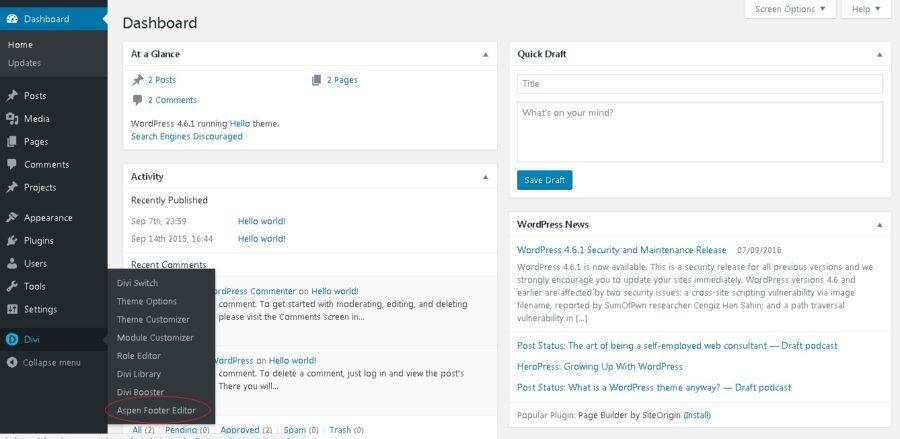Image resolution: width=900 pixels, height=439 pixels.
Task: Click Search Engines Discouraged link
Action: (x=187, y=137)
